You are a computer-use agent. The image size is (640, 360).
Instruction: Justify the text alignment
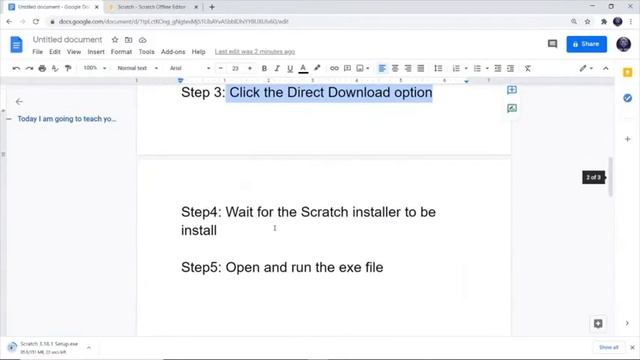click(x=421, y=69)
